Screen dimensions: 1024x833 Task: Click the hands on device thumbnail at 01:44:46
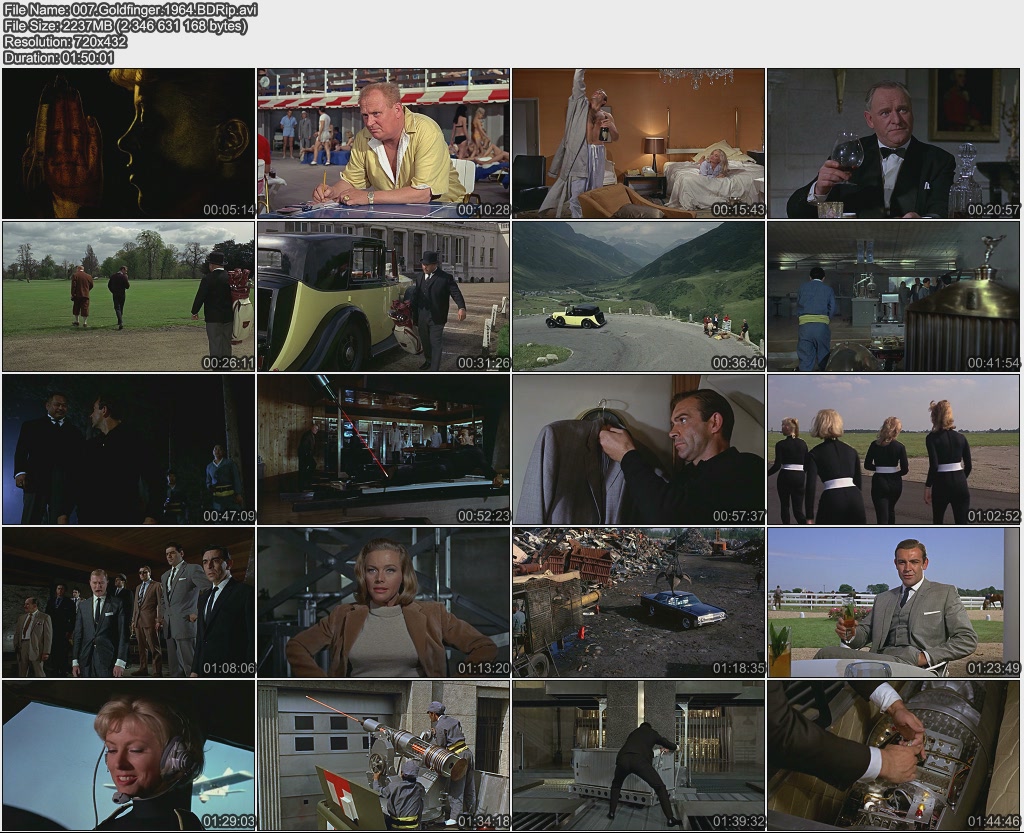pyautogui.click(x=894, y=755)
